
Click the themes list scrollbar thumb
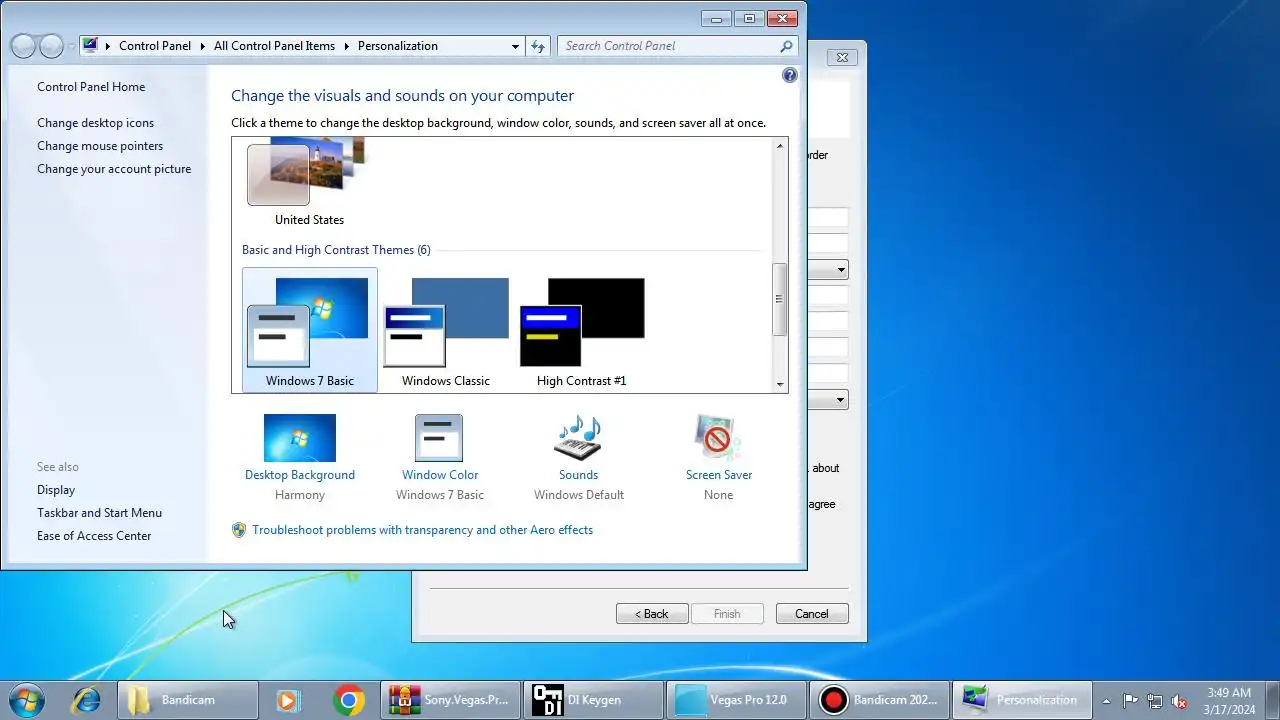(x=780, y=299)
